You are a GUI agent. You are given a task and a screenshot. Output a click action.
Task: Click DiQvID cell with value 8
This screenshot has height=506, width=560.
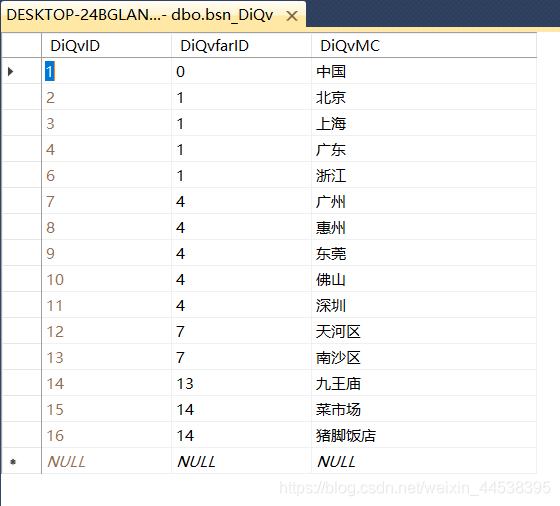106,228
